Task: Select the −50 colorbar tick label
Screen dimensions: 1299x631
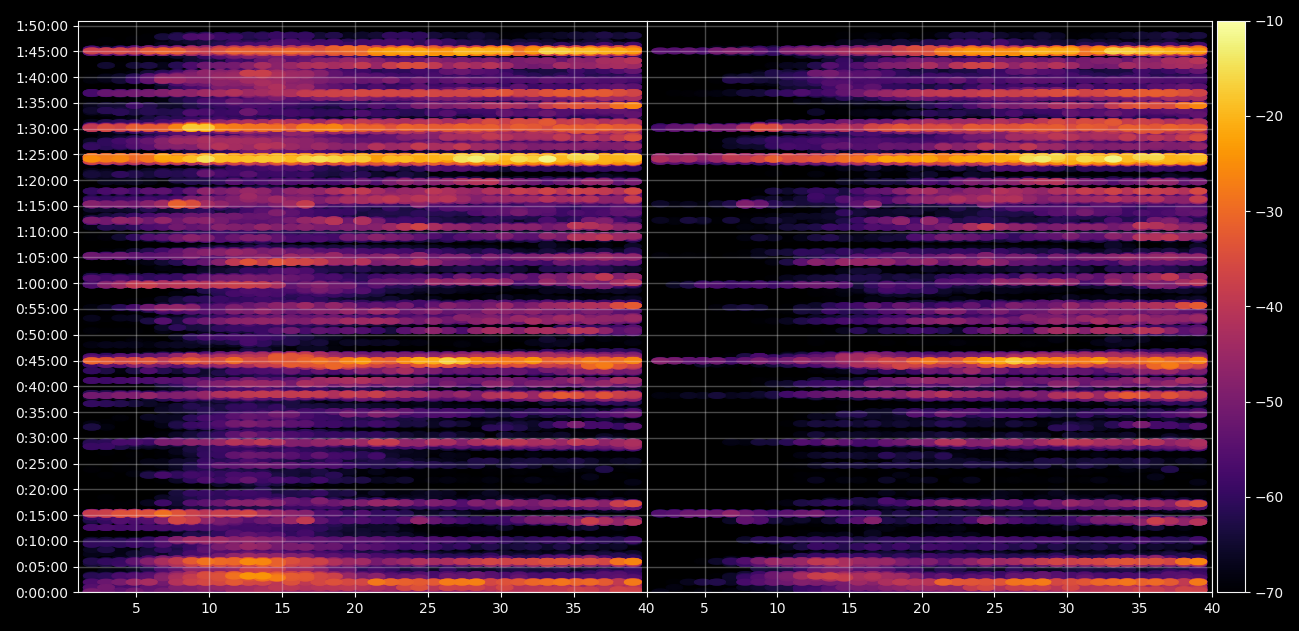Action: click(1269, 402)
